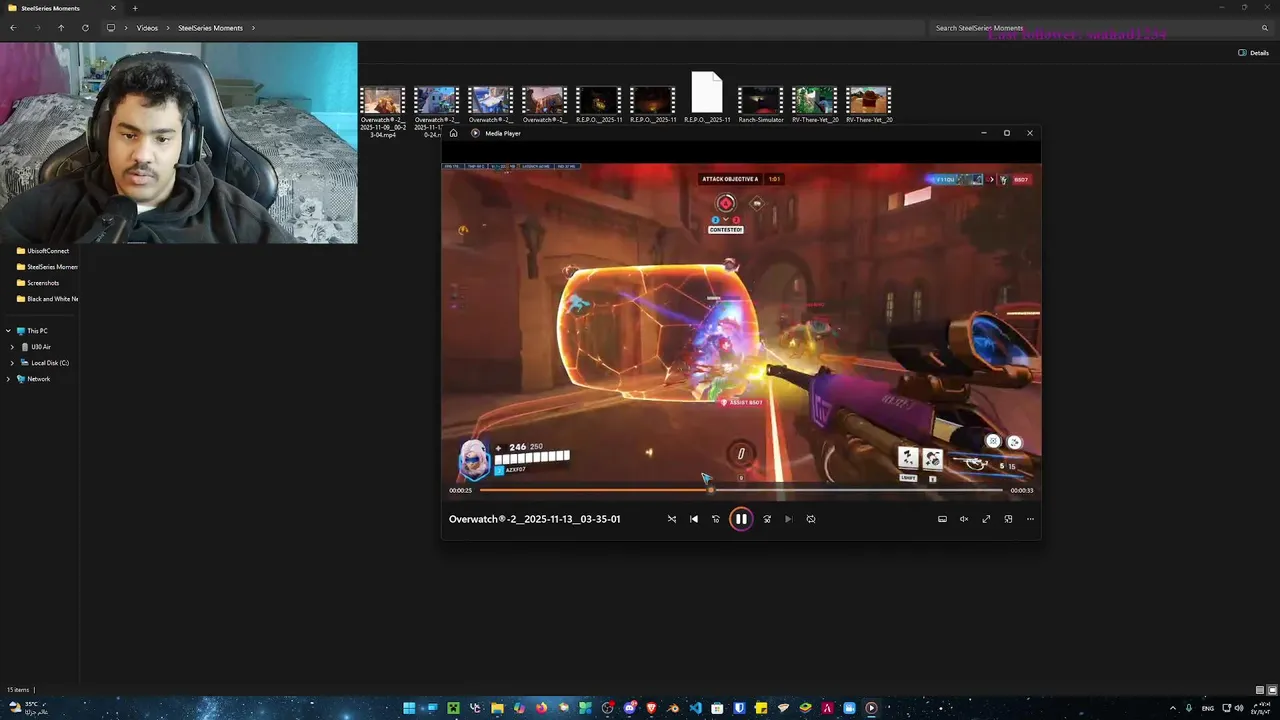Screen dimensions: 1280x720
Task: Open Brave browser from taskbar
Action: click(x=652, y=708)
